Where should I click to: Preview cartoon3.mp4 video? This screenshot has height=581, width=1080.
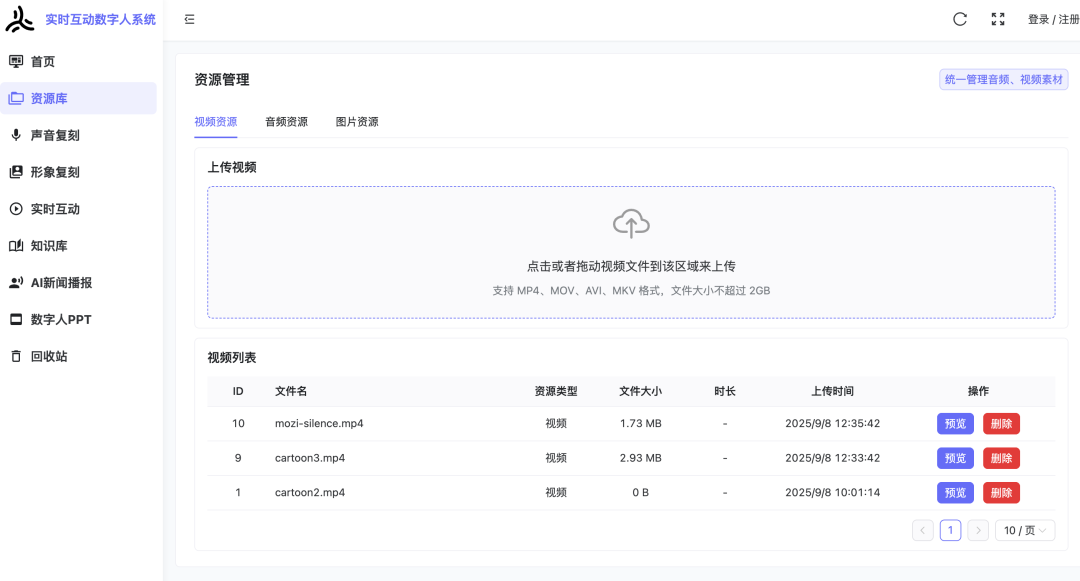point(955,458)
